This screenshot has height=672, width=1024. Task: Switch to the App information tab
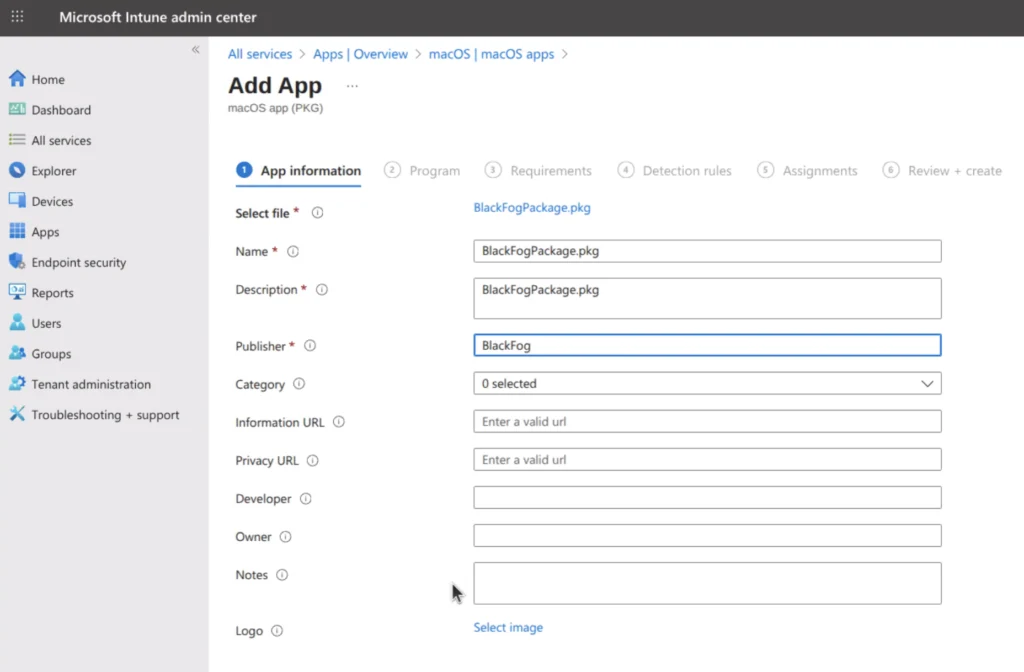(298, 170)
